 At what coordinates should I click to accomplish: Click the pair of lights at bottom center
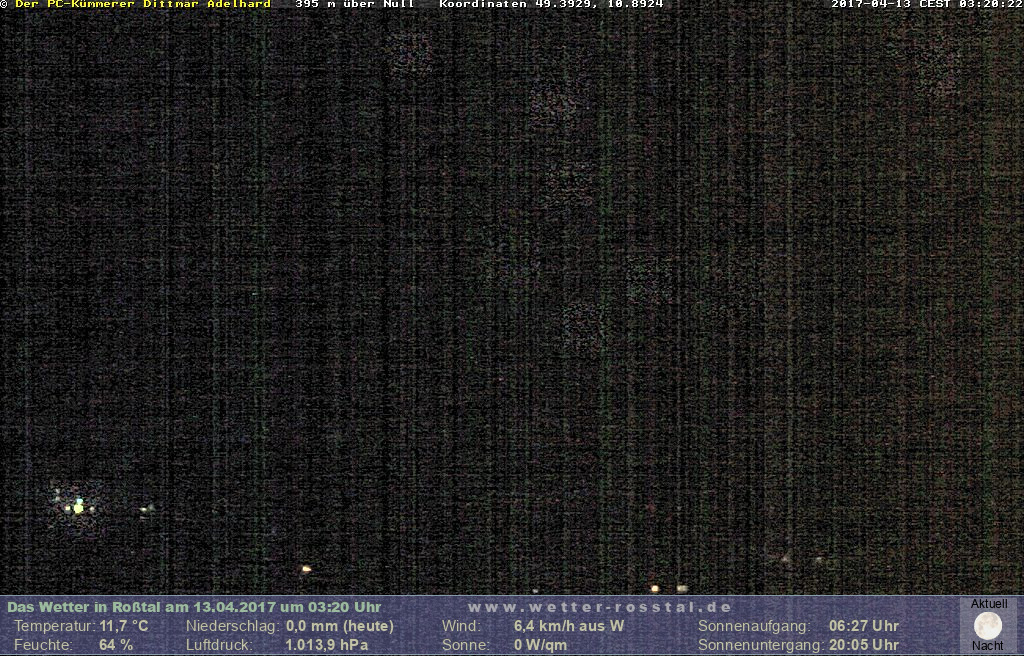point(668,589)
